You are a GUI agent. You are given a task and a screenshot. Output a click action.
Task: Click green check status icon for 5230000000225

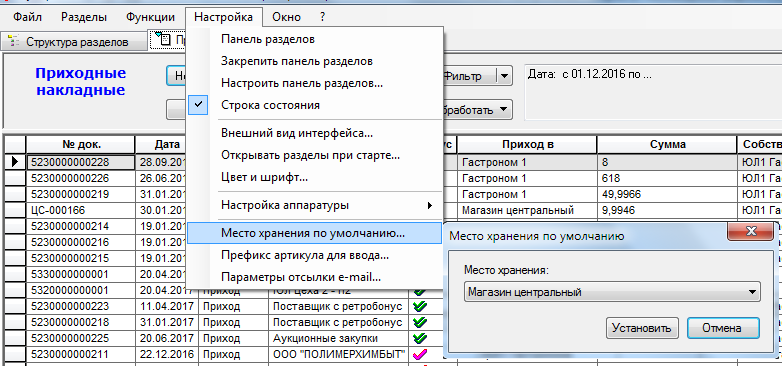(x=420, y=338)
